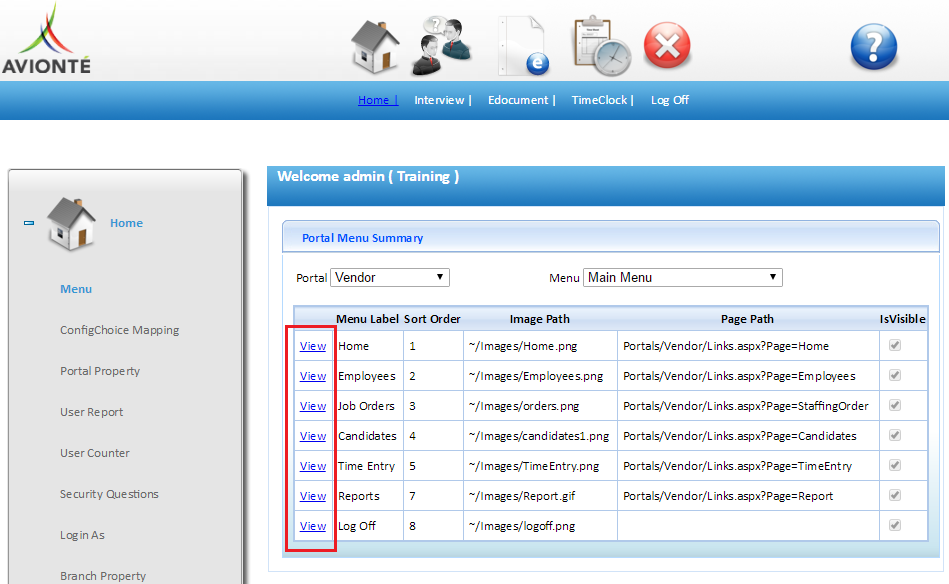Image resolution: width=949 pixels, height=584 pixels.
Task: Click View link for Candidates row
Action: [313, 436]
